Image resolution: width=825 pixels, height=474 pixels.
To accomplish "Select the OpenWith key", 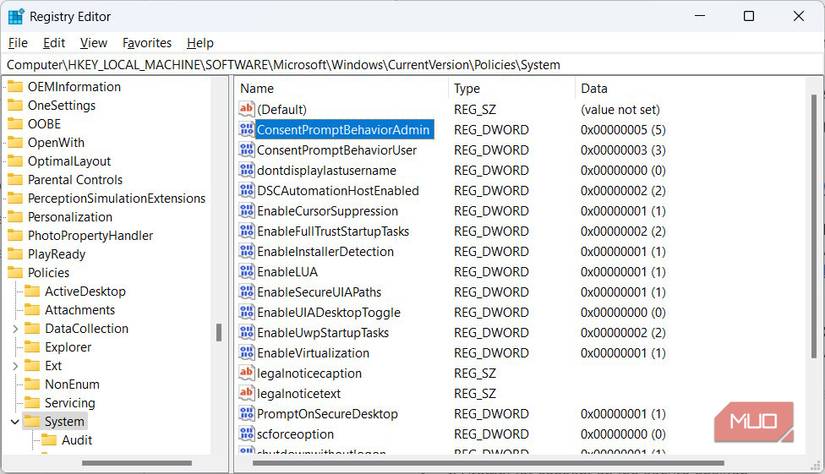I will 56,143.
